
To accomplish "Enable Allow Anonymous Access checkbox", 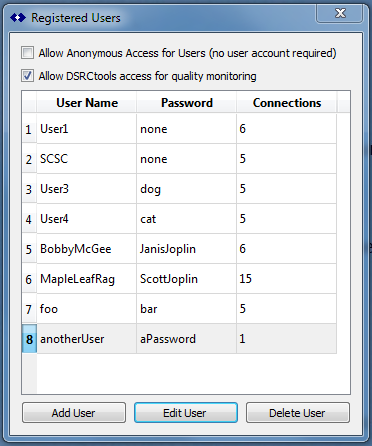I will point(27,53).
